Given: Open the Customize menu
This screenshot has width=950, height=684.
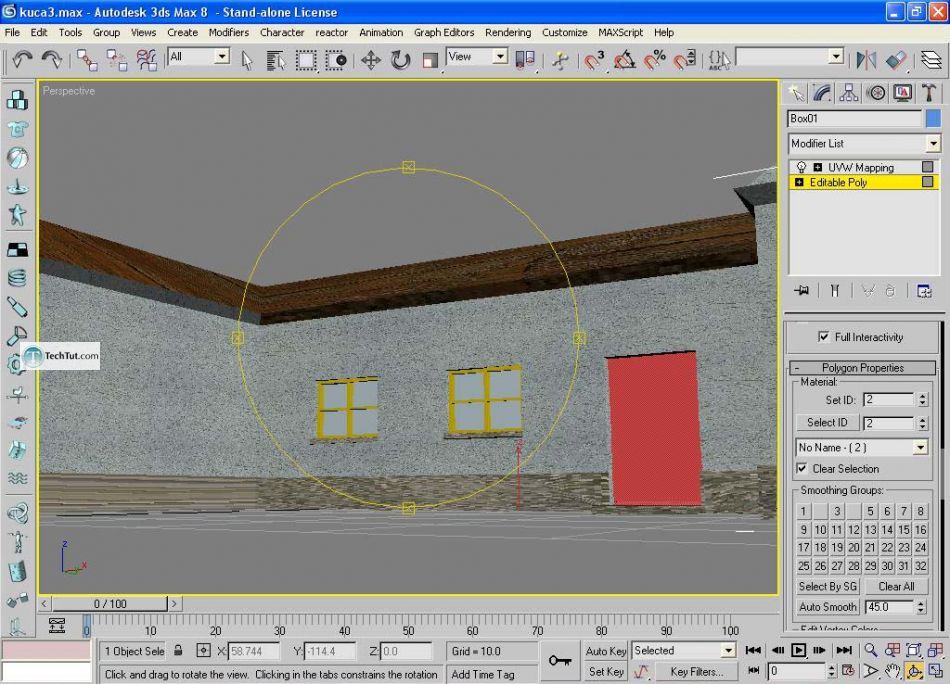Looking at the screenshot, I should [x=565, y=32].
